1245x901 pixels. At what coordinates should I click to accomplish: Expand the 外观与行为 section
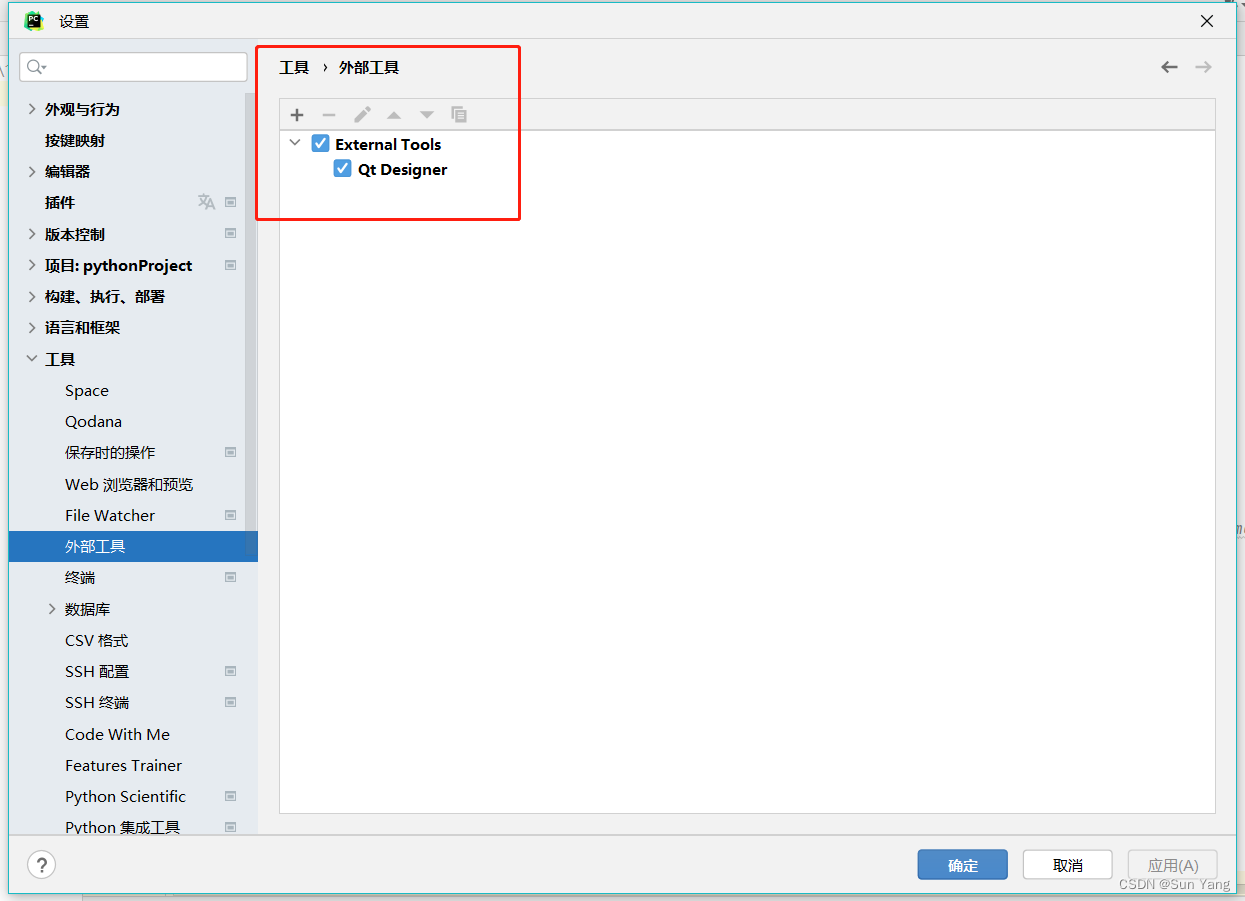[32, 109]
